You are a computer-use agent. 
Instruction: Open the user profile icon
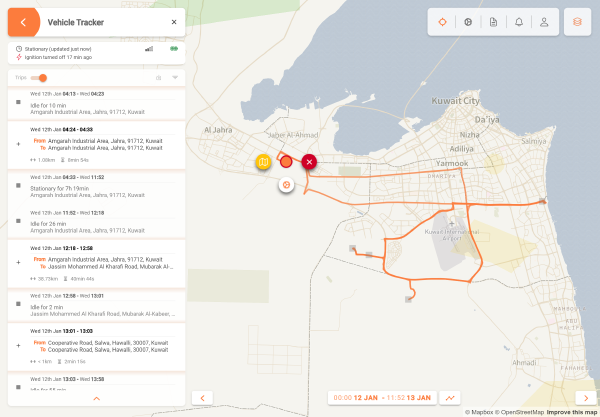(x=544, y=22)
